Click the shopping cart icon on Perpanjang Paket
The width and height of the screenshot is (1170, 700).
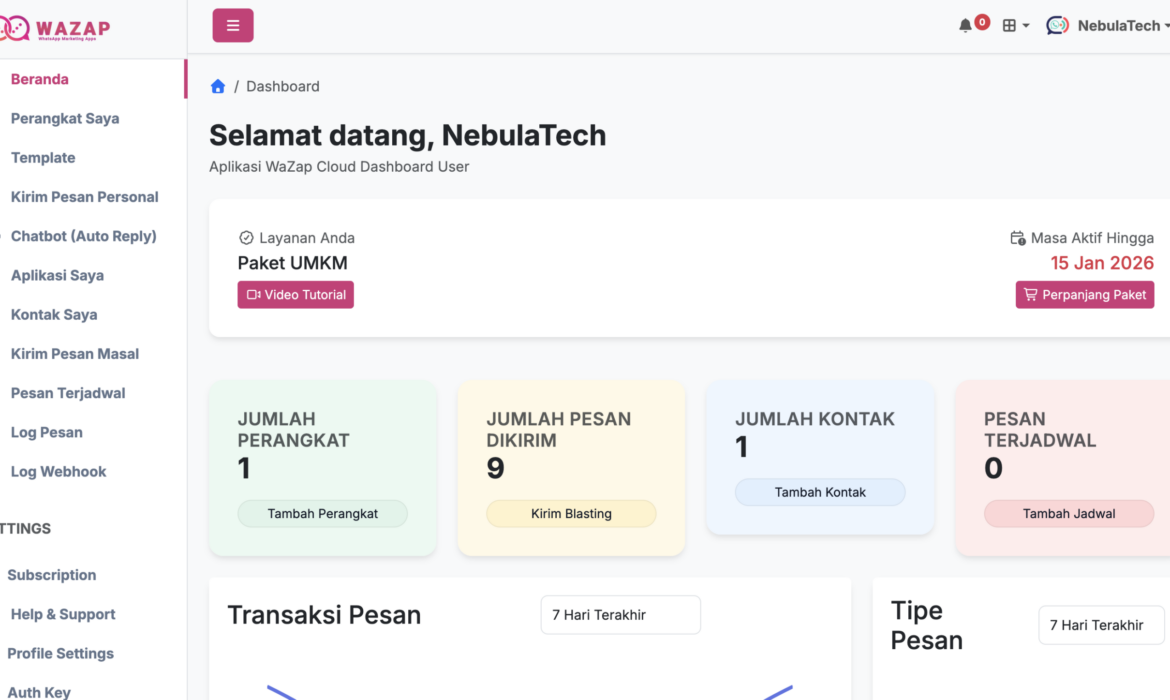1030,294
